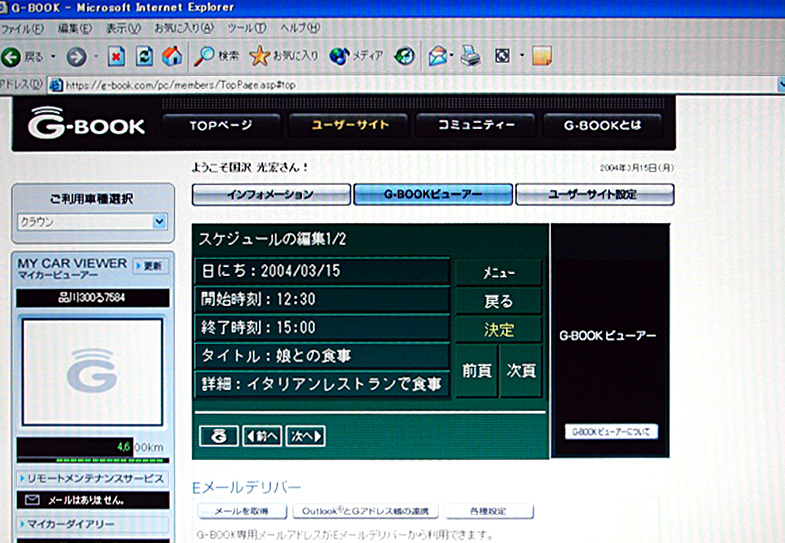
Task: Click 更新 button in My Car Viewer
Action: point(151,266)
